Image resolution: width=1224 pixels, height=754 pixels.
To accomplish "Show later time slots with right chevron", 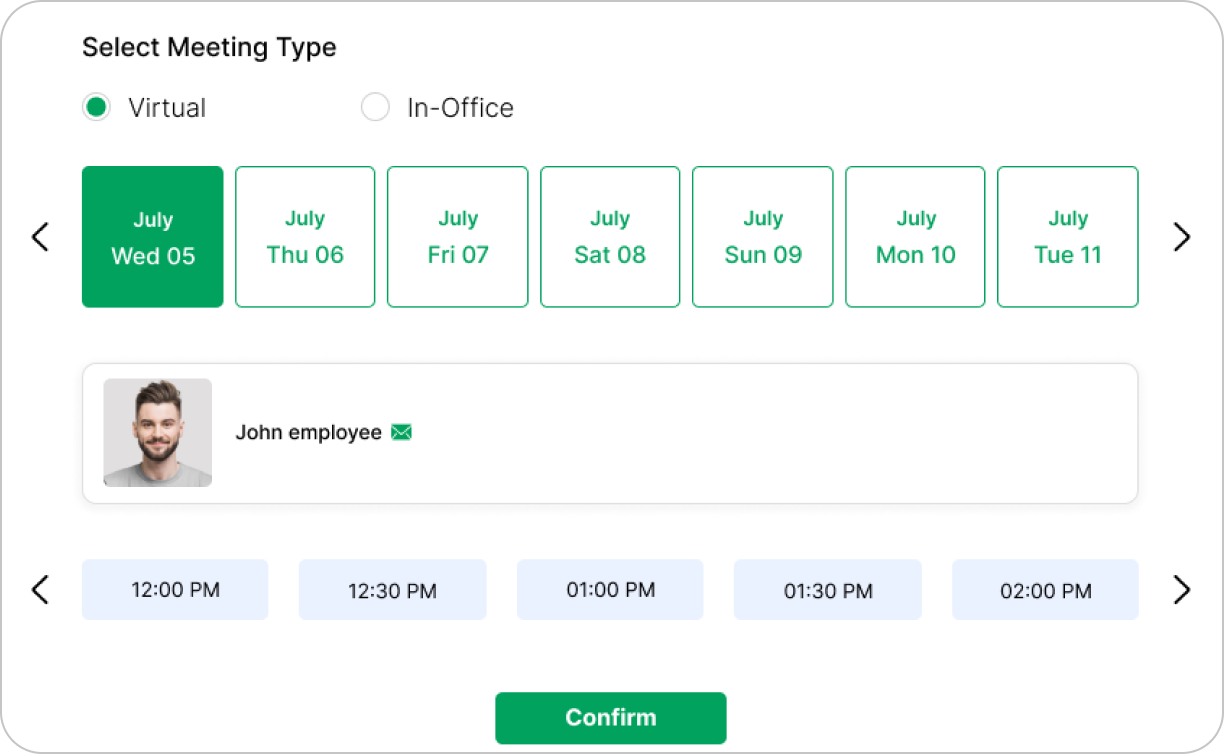I will point(1182,590).
